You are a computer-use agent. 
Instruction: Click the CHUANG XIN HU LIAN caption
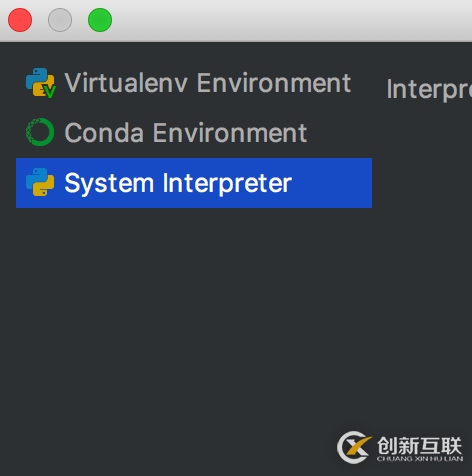[x=420, y=459]
